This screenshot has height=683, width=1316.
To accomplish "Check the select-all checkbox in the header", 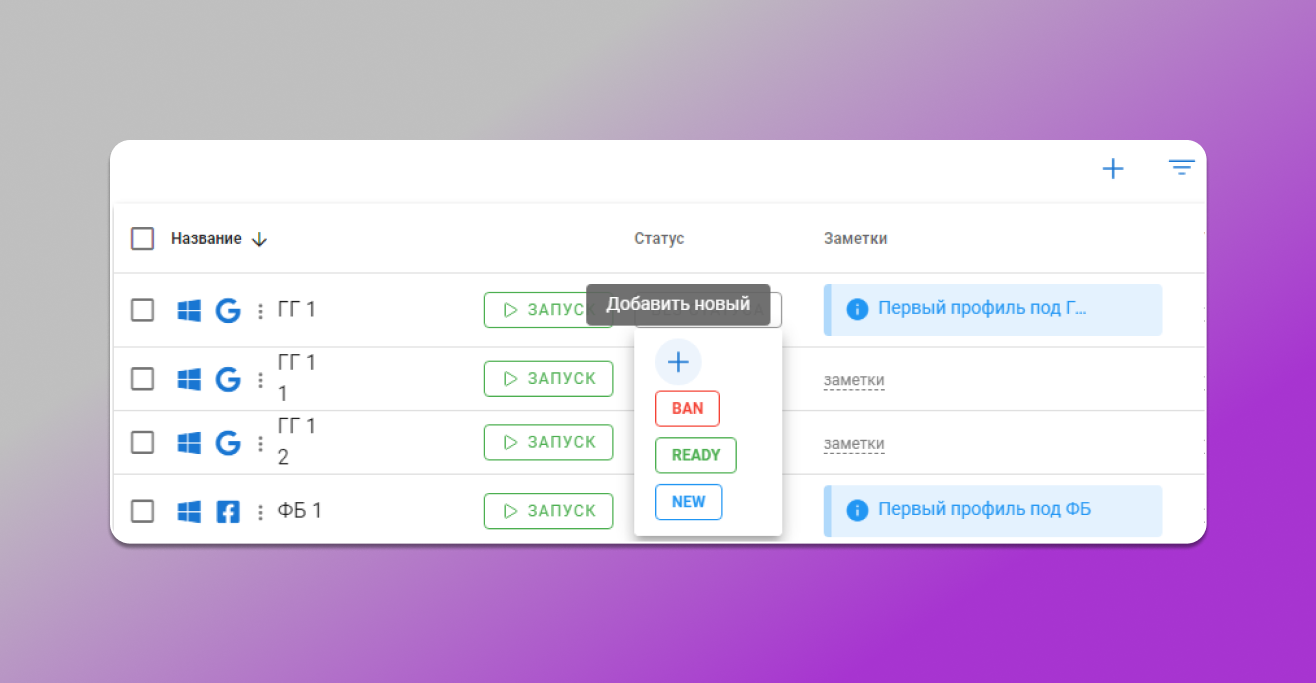I will pos(142,238).
